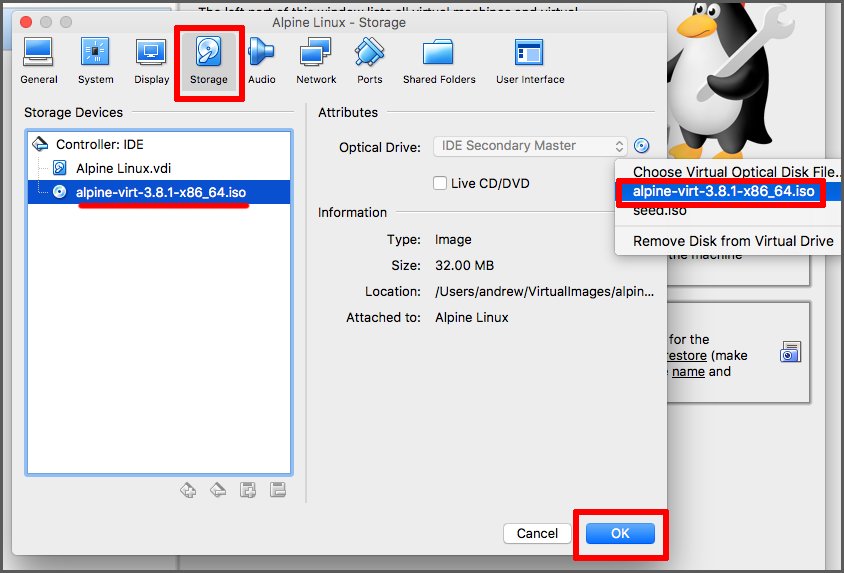Open the Audio settings section

pyautogui.click(x=262, y=61)
